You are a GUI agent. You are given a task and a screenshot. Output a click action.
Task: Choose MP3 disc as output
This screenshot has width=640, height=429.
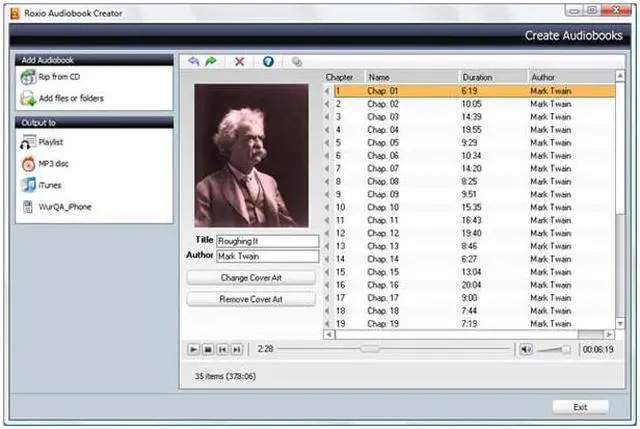click(53, 163)
